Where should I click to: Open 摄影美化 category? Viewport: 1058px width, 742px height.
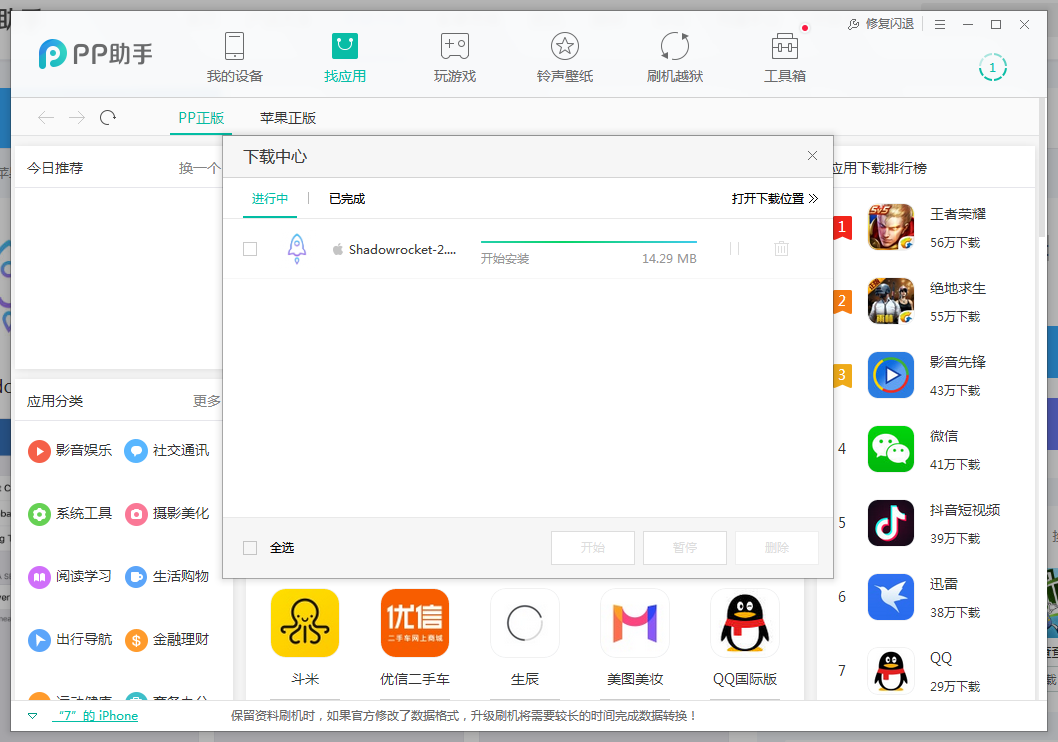click(x=167, y=514)
